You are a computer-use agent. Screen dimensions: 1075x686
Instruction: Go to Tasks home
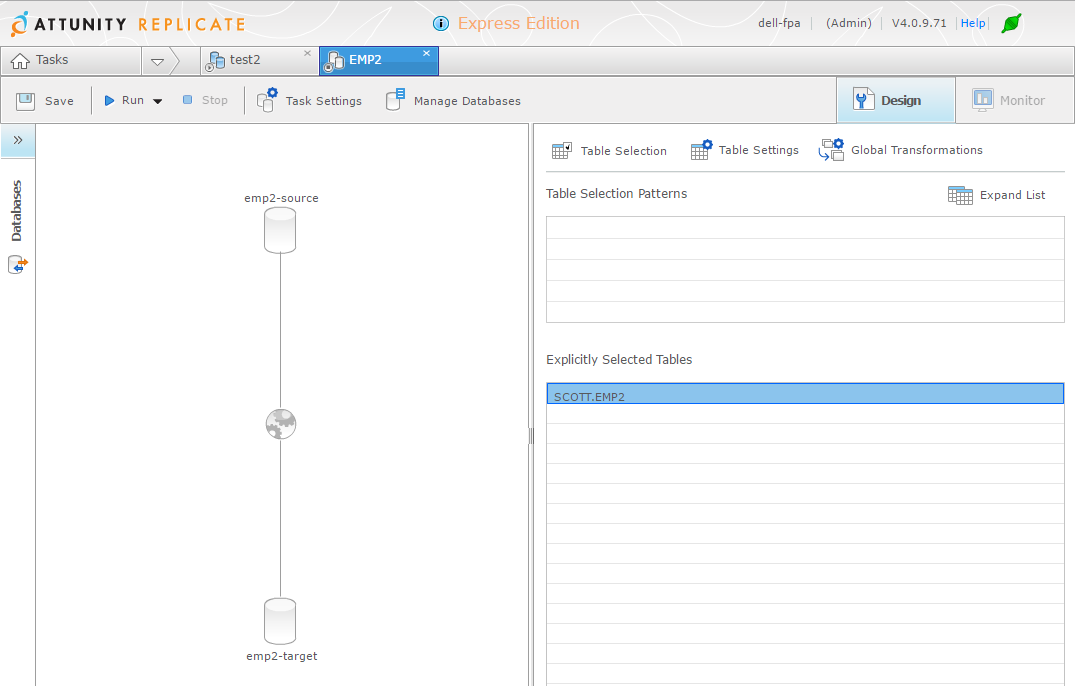click(40, 60)
